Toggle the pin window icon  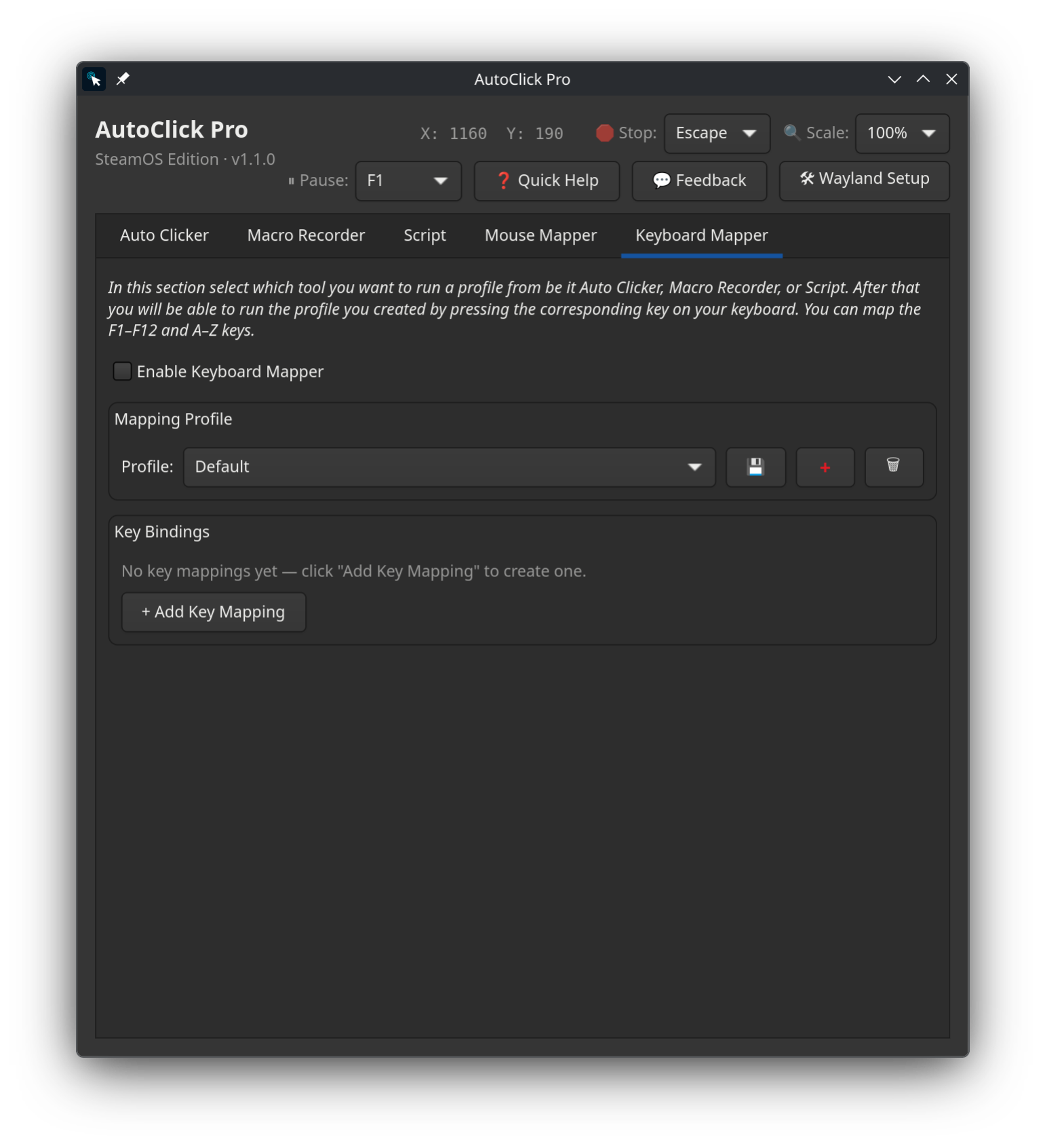click(123, 79)
